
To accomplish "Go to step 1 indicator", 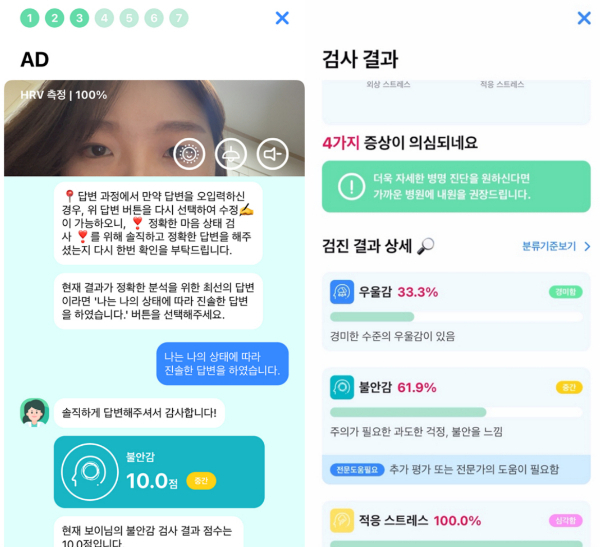I will [x=29, y=18].
